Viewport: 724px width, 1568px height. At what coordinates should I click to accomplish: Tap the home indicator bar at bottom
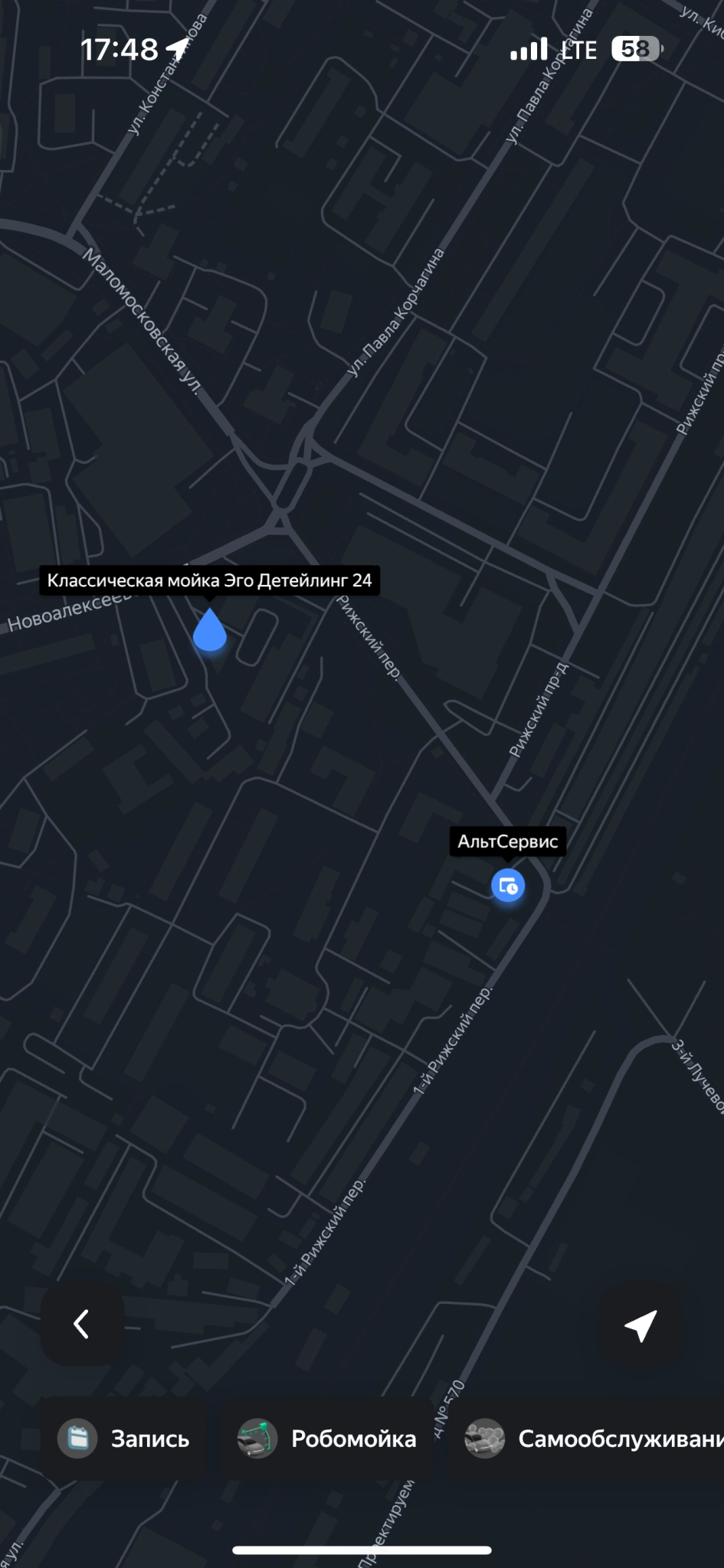click(362, 1550)
